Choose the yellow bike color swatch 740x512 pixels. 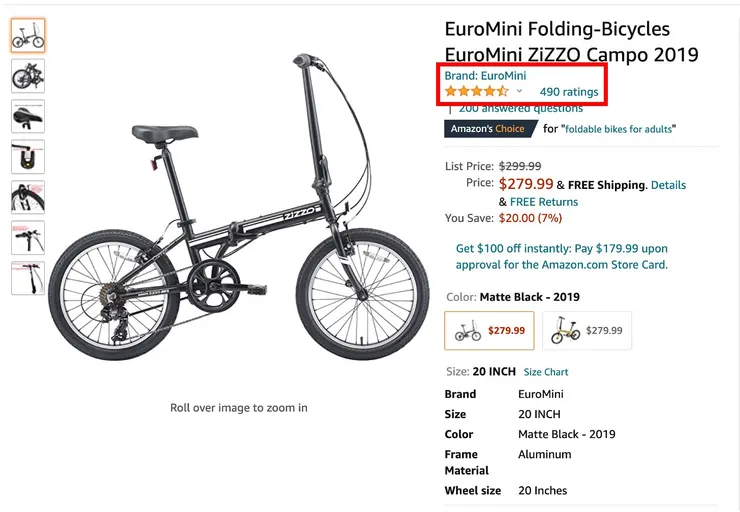point(587,331)
